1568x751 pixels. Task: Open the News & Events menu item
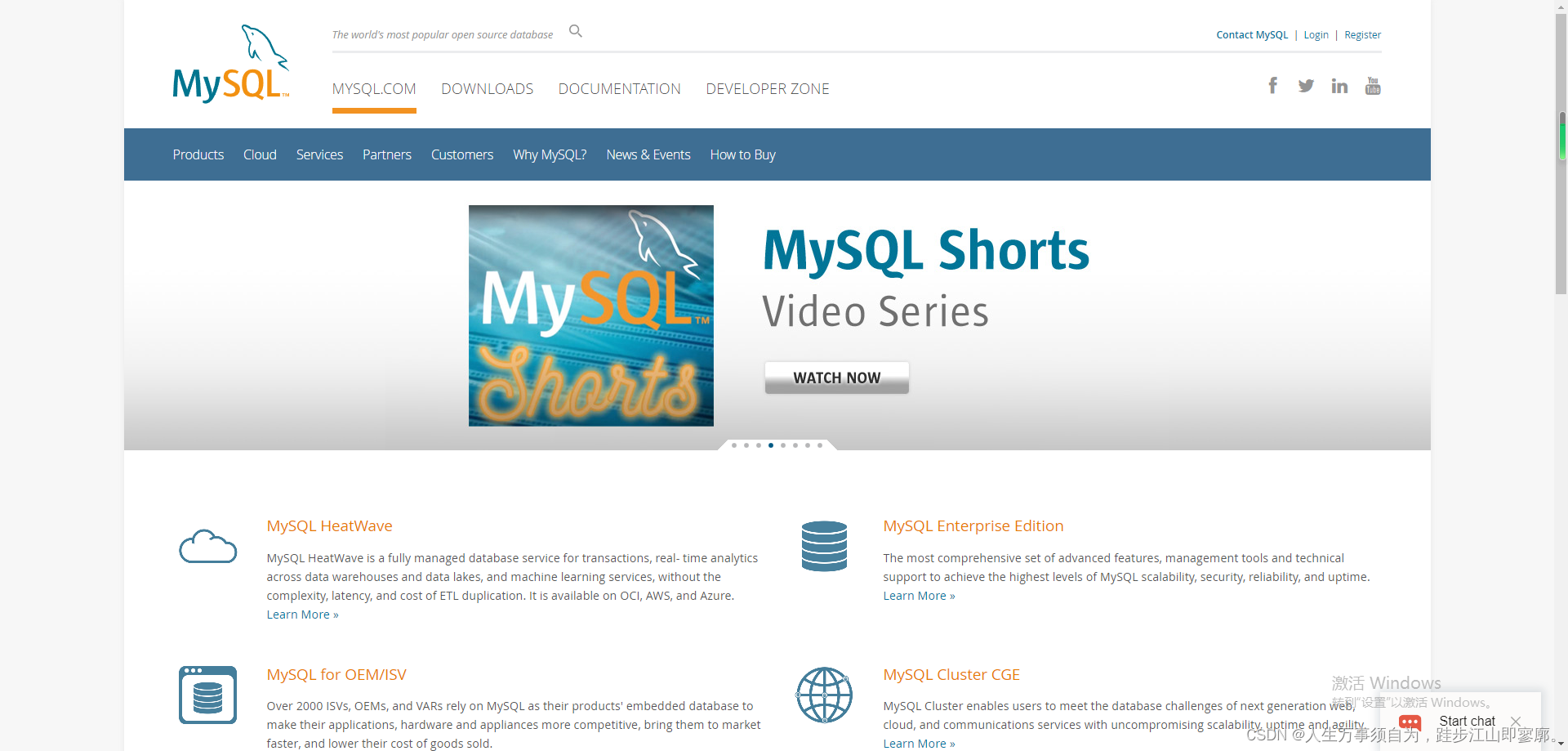pos(648,154)
